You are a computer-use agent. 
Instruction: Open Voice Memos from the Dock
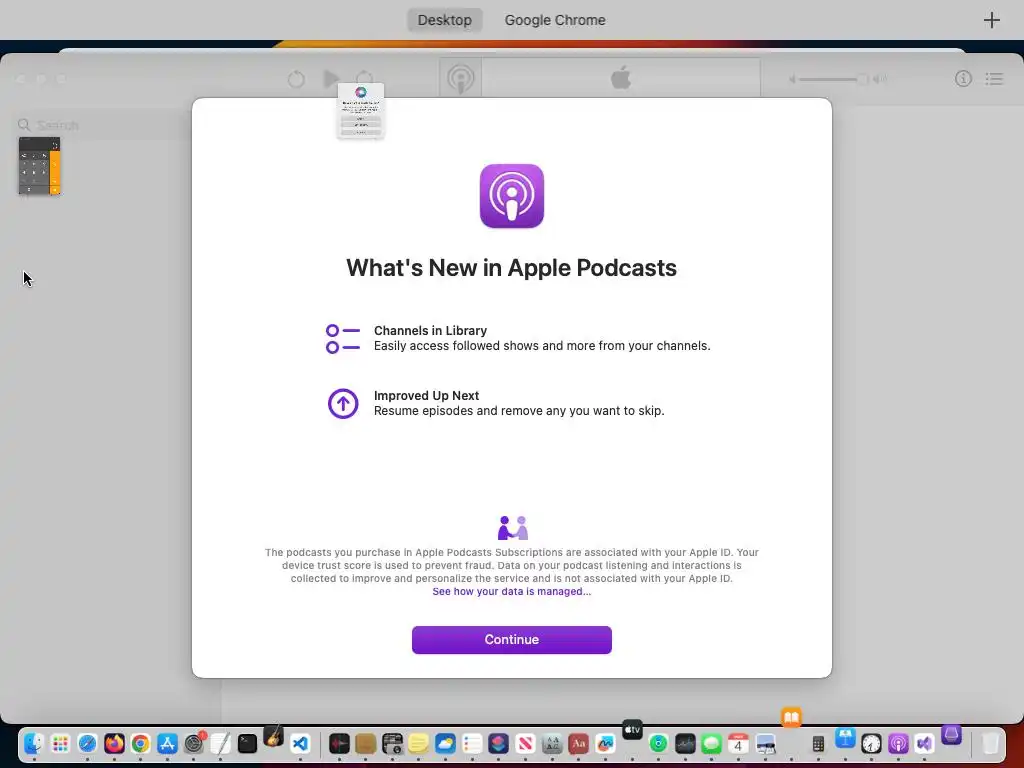[x=339, y=744]
